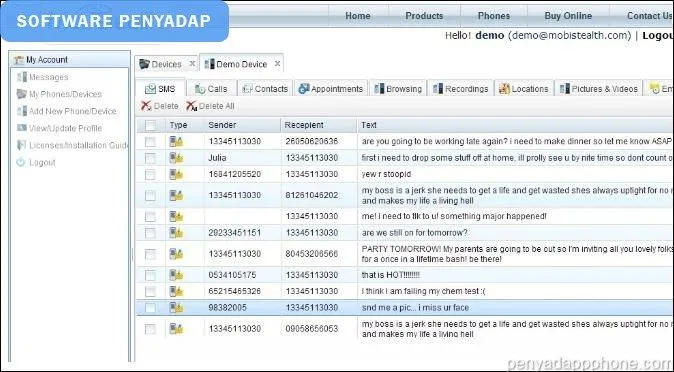This screenshot has height=372, width=674.
Task: Click the SMS type icon for sender 28233451151
Action: (x=176, y=233)
